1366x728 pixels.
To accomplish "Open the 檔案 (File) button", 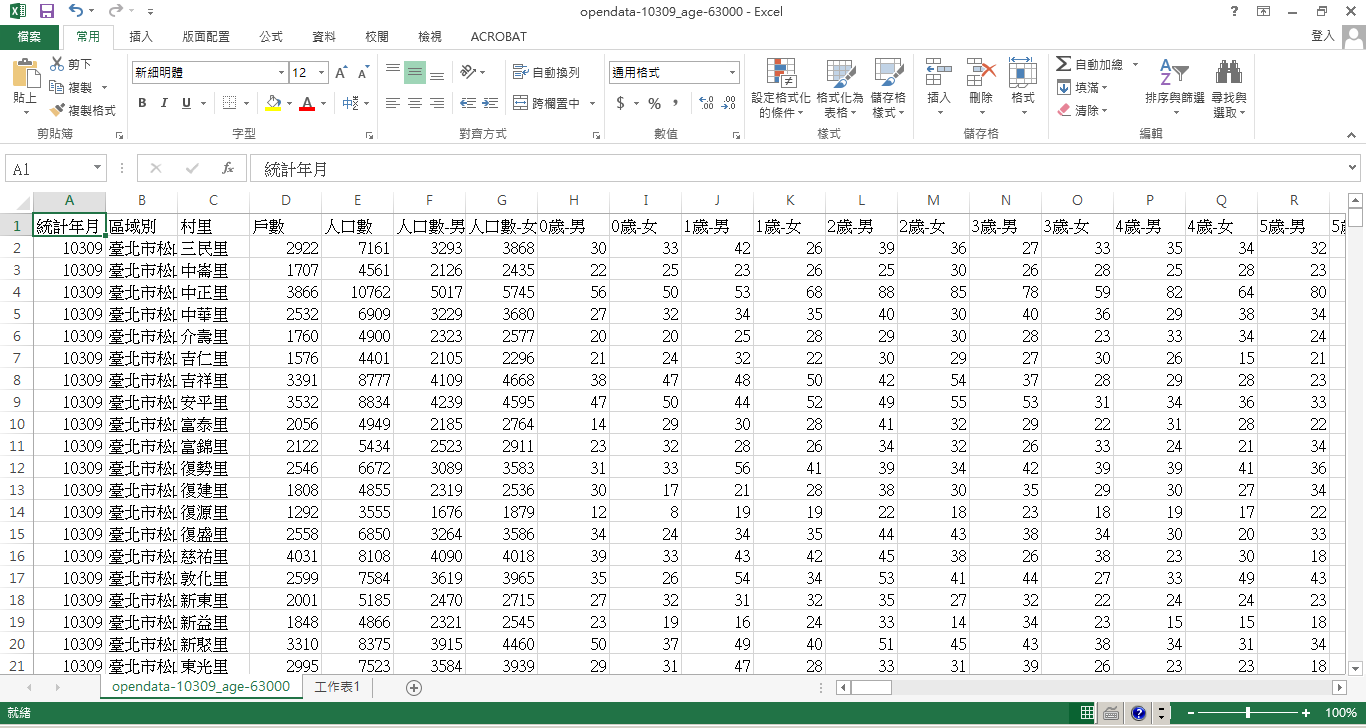I will [29, 37].
